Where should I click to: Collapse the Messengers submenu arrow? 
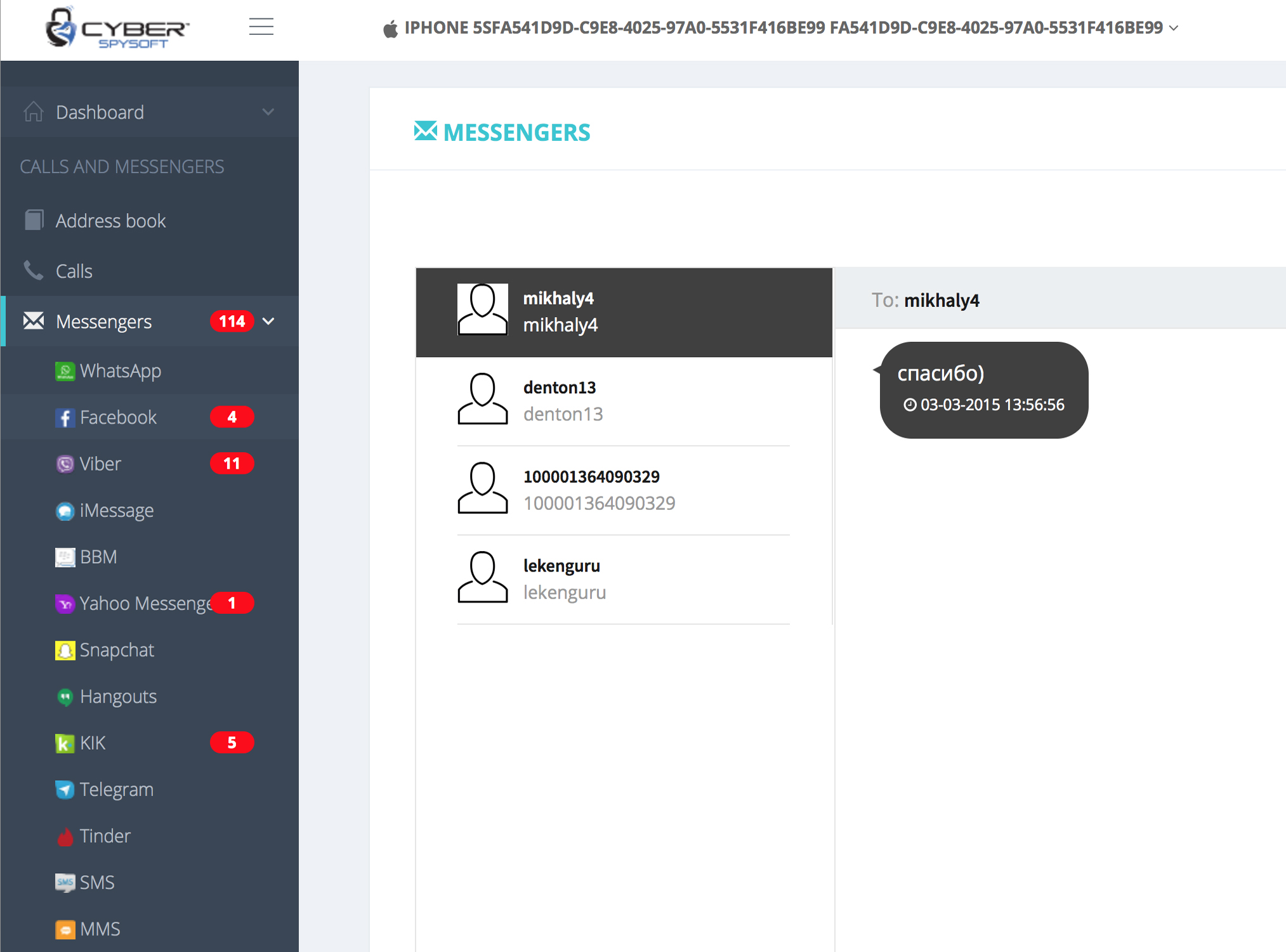268,322
